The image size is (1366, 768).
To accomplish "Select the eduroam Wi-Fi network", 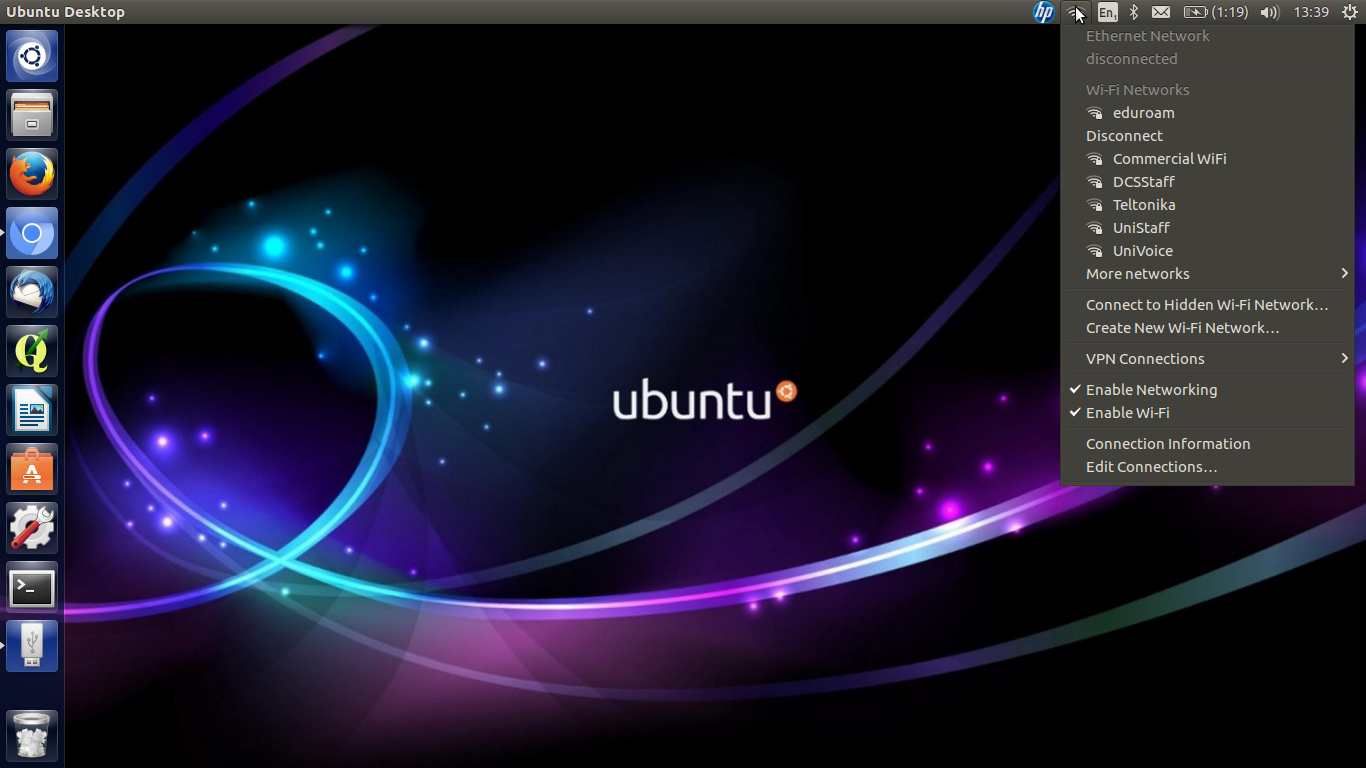I will [x=1207, y=113].
